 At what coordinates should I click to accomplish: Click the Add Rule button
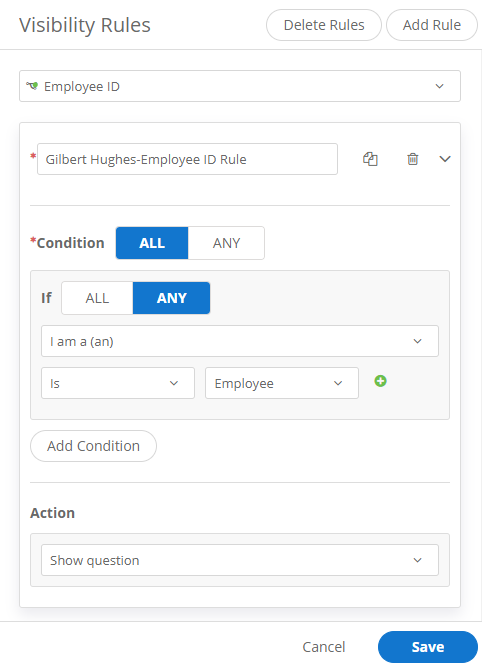click(x=432, y=25)
